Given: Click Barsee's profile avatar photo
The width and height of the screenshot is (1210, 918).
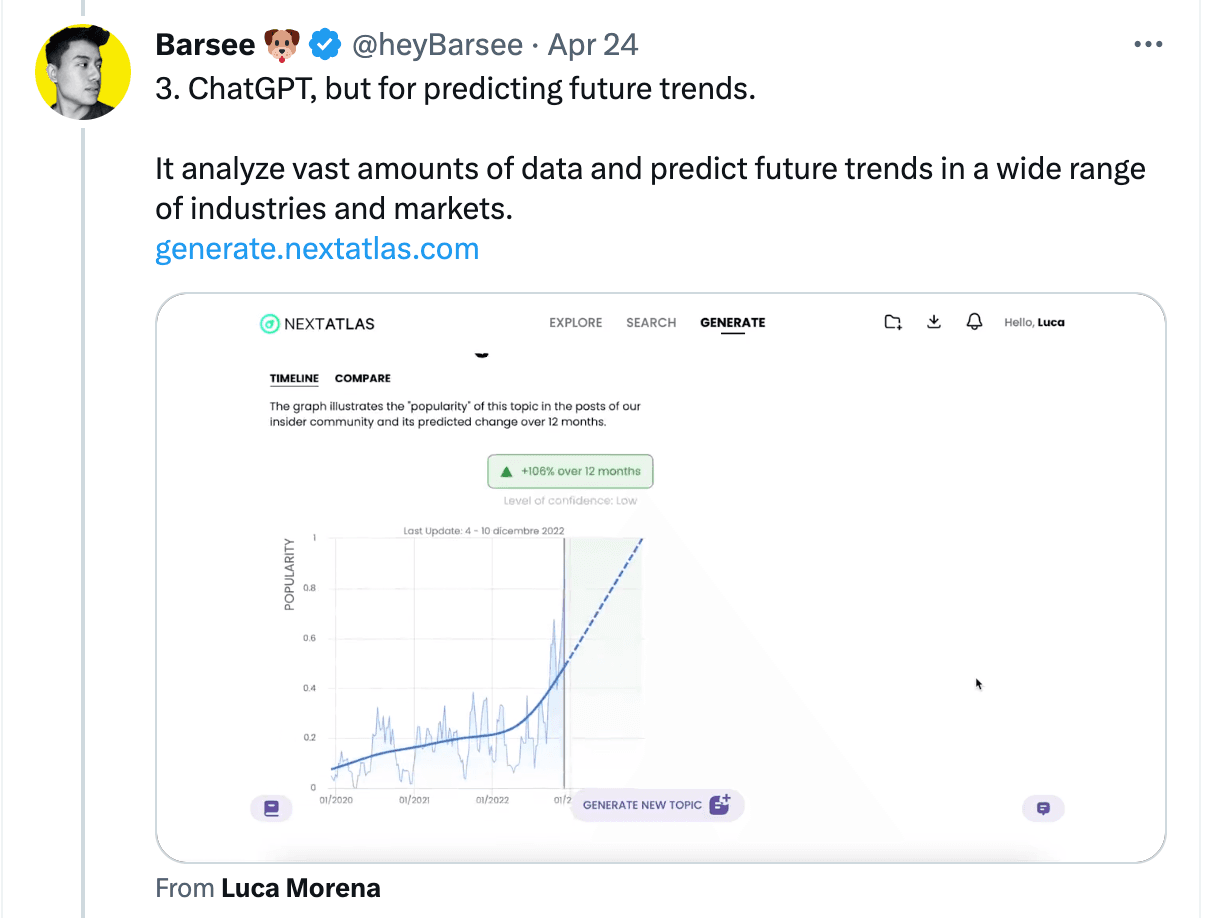Looking at the screenshot, I should point(83,72).
